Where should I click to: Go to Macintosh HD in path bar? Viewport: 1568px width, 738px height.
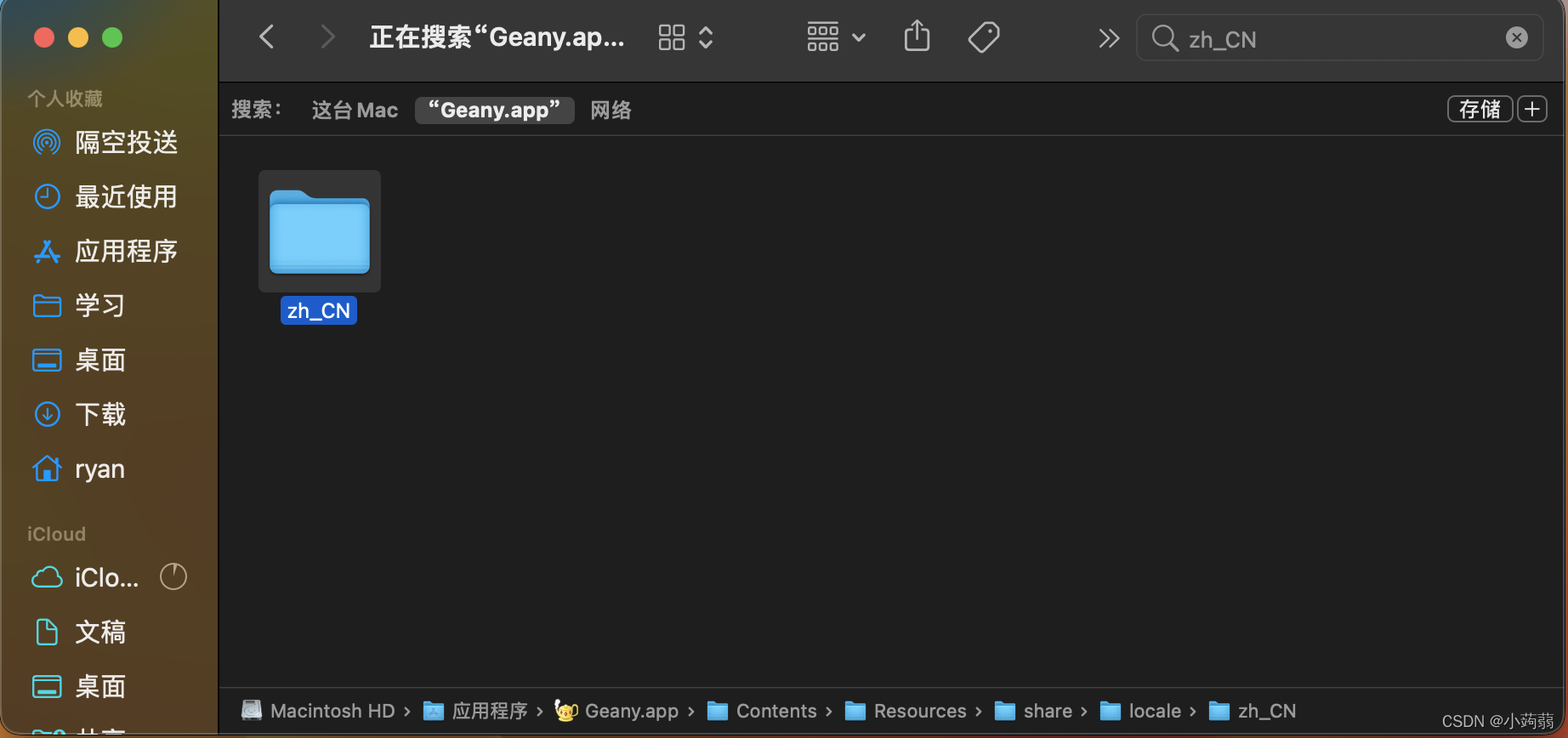(x=318, y=711)
